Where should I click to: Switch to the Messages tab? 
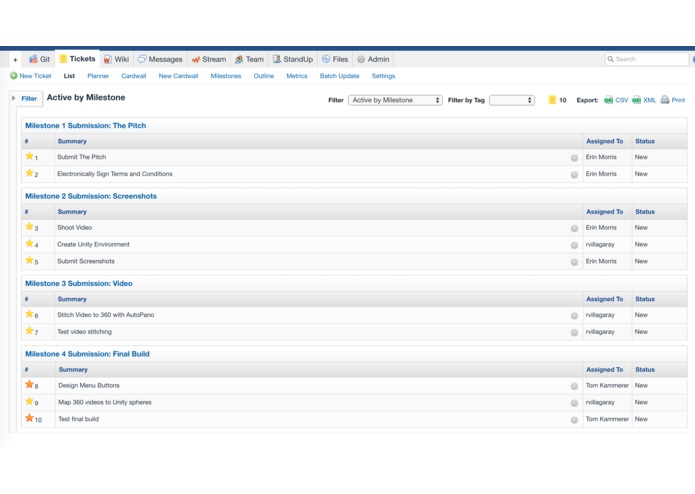click(160, 59)
